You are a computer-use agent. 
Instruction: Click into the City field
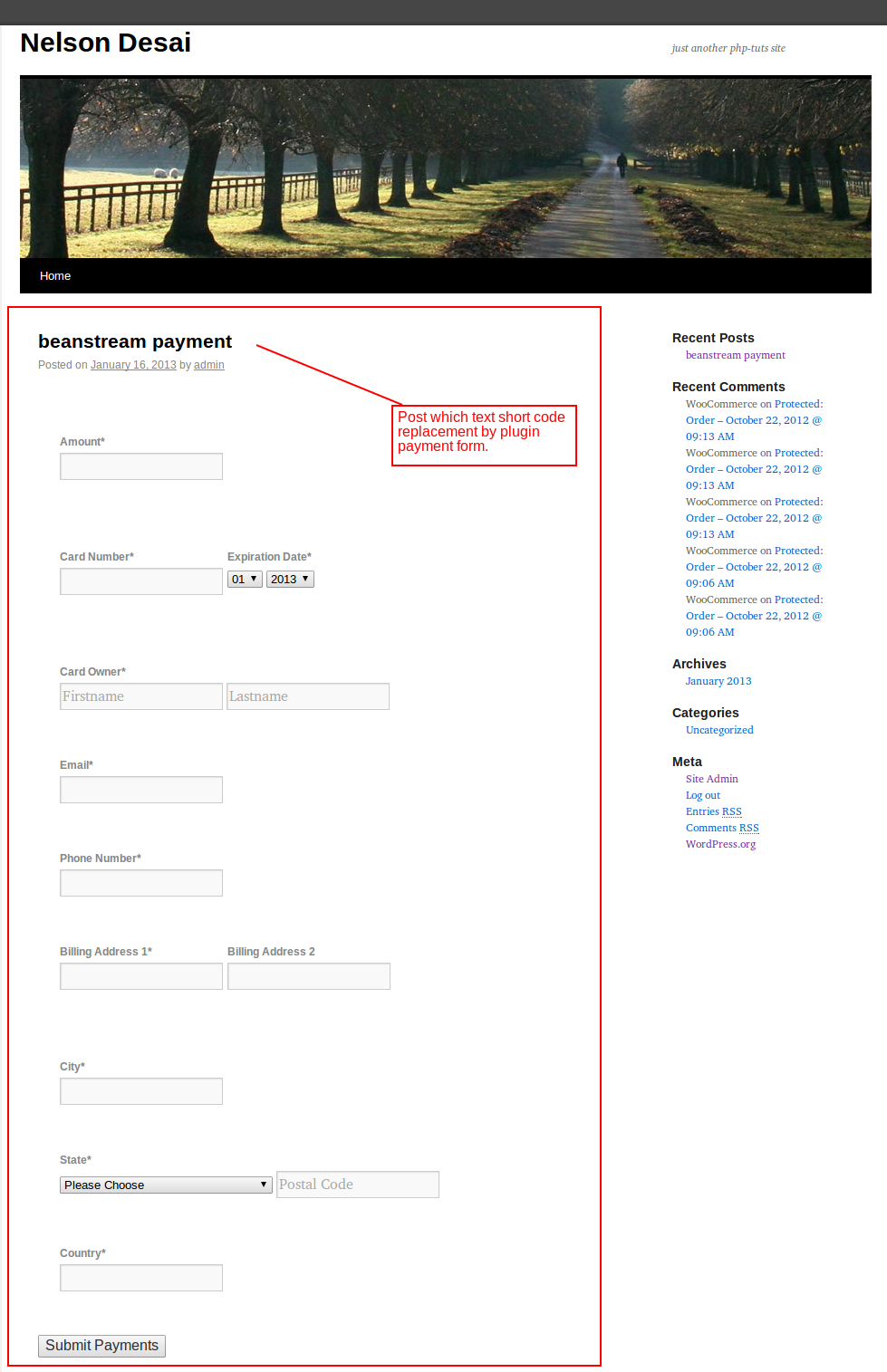coord(141,1091)
